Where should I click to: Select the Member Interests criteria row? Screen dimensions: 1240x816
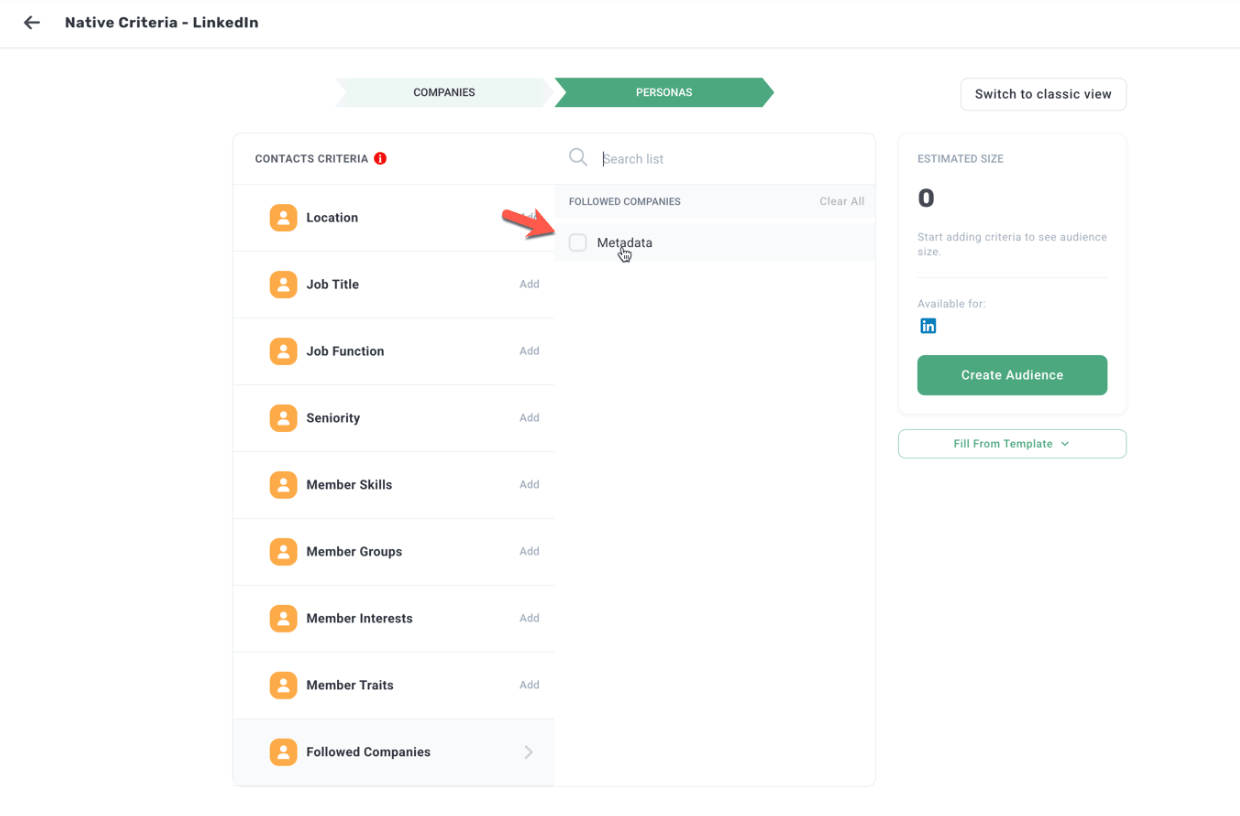click(x=393, y=618)
